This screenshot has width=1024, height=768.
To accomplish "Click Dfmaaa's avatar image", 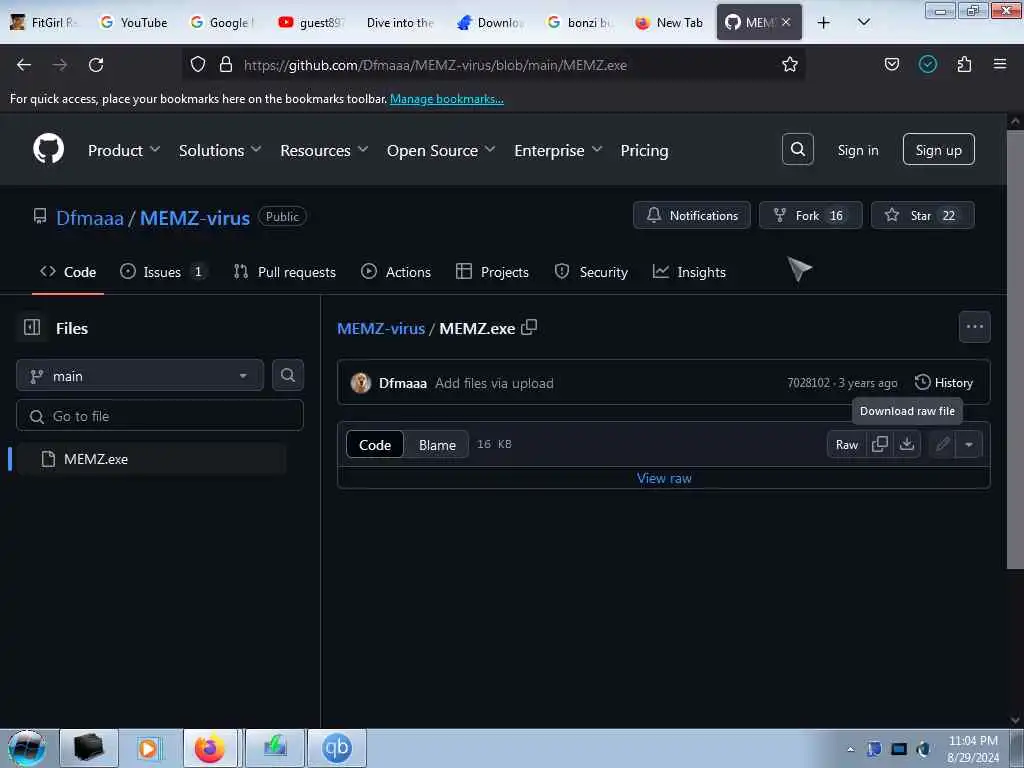I will coord(360,383).
